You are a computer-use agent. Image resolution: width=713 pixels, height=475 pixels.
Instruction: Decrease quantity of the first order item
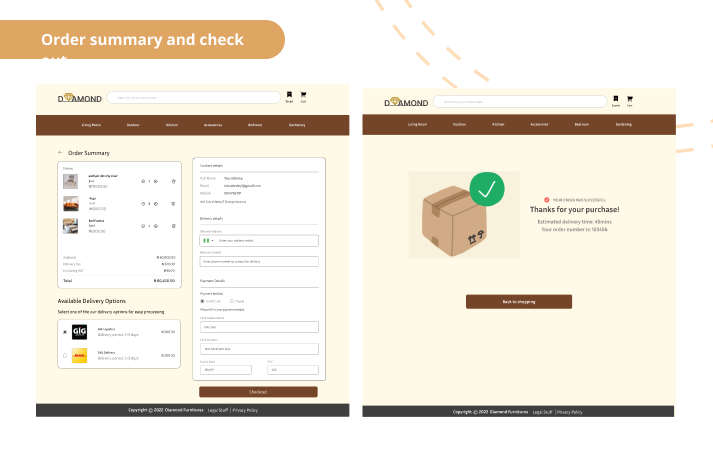[x=143, y=181]
